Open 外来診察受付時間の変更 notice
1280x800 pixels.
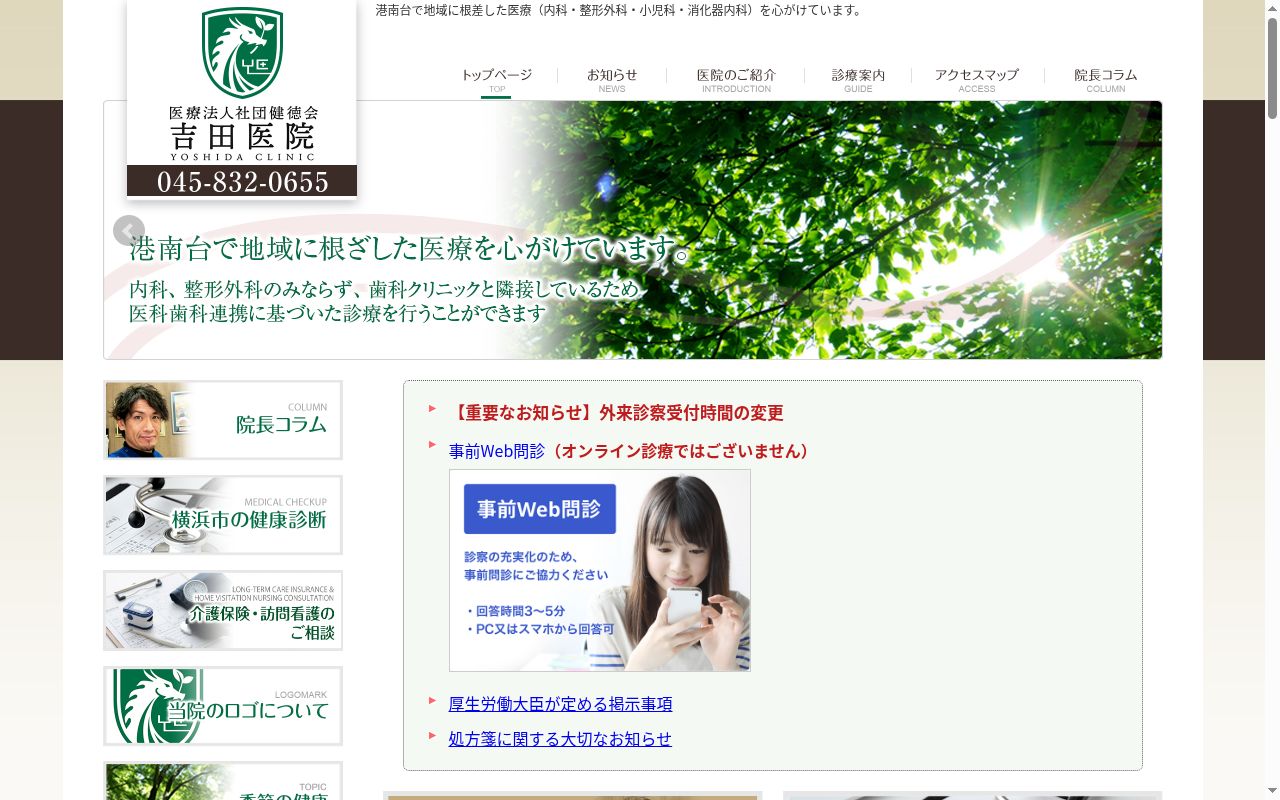pyautogui.click(x=616, y=413)
